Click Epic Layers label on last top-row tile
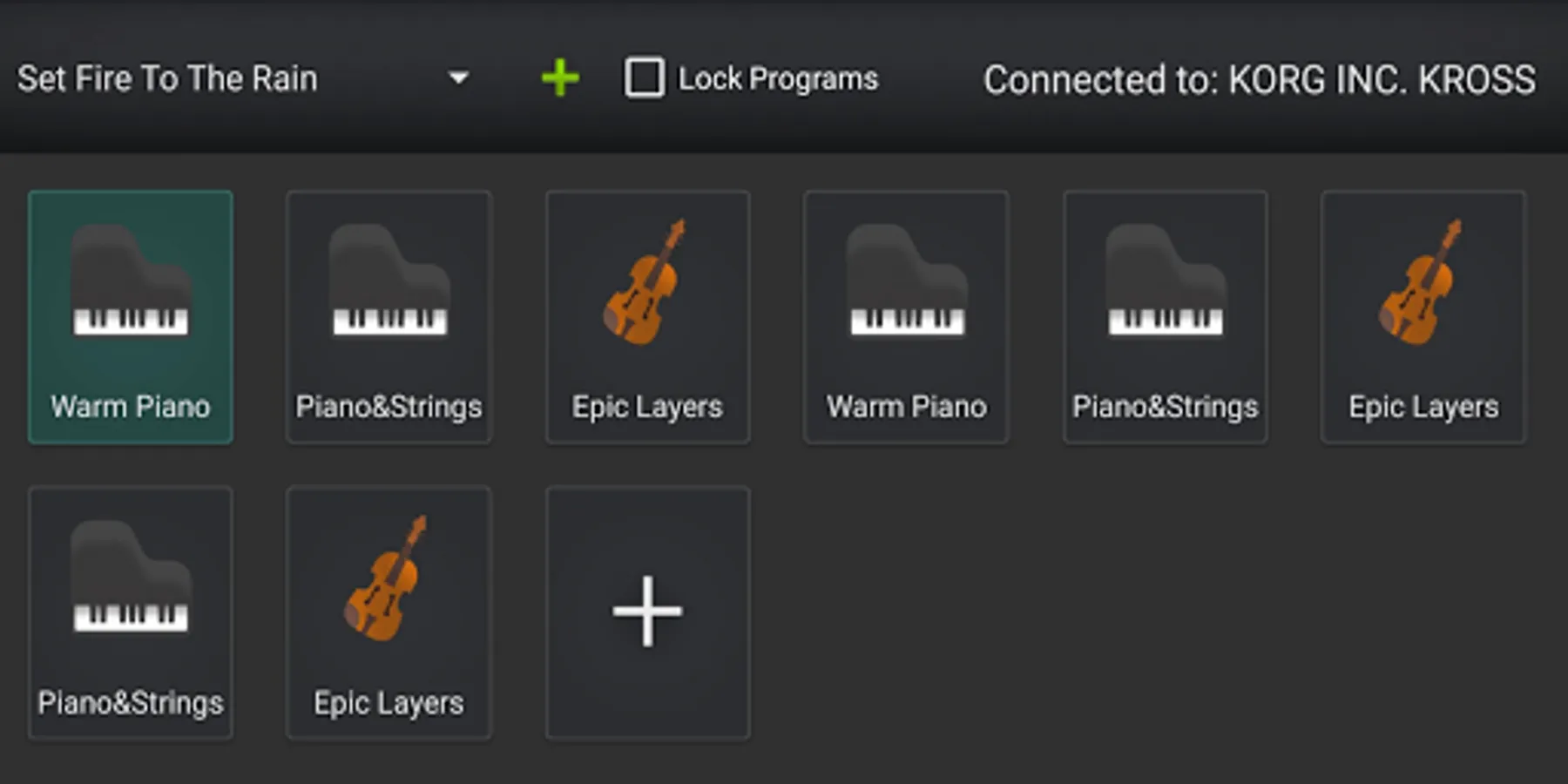This screenshot has height=784, width=1568. (1423, 407)
